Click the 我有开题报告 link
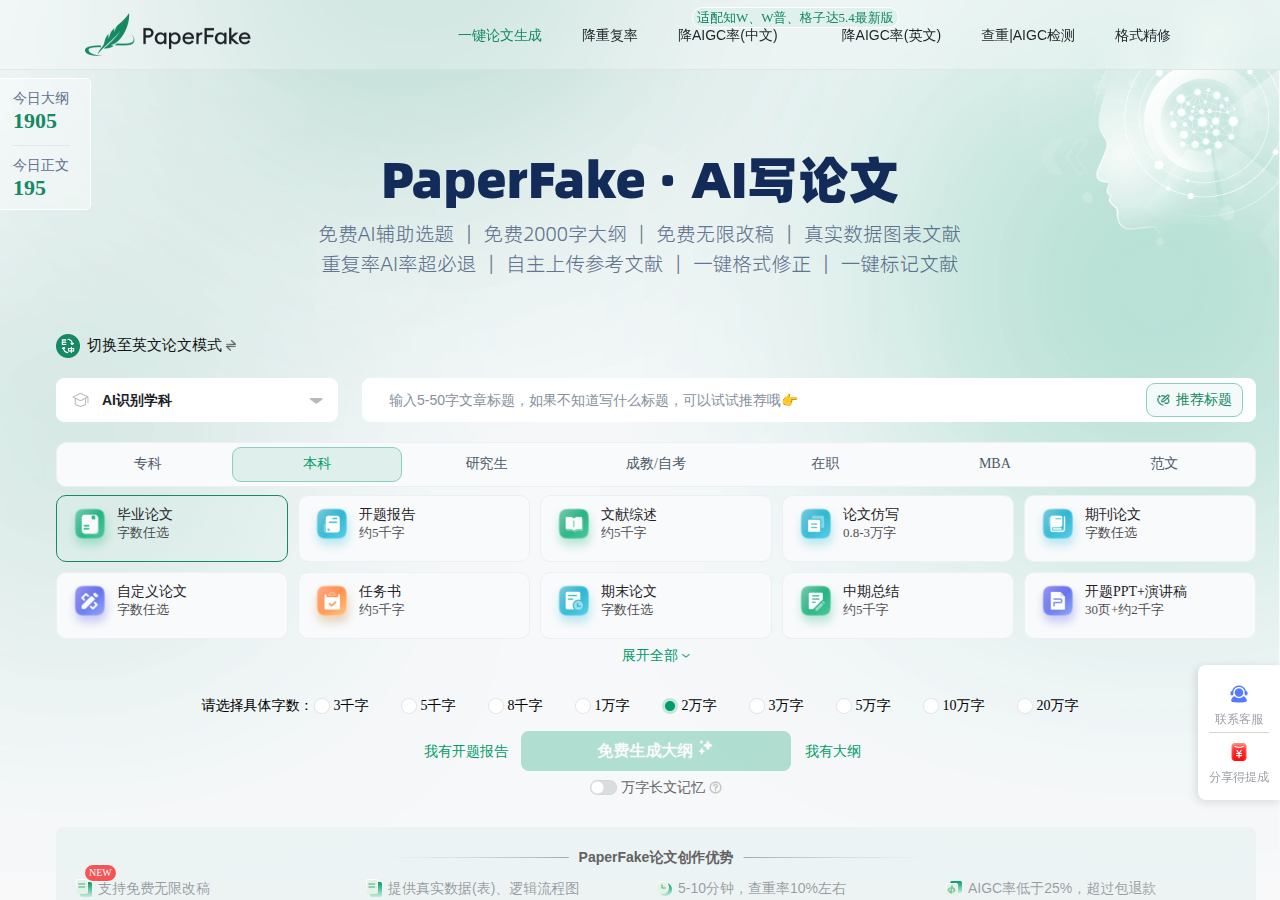Screen dimensions: 1280x900 click(x=466, y=751)
